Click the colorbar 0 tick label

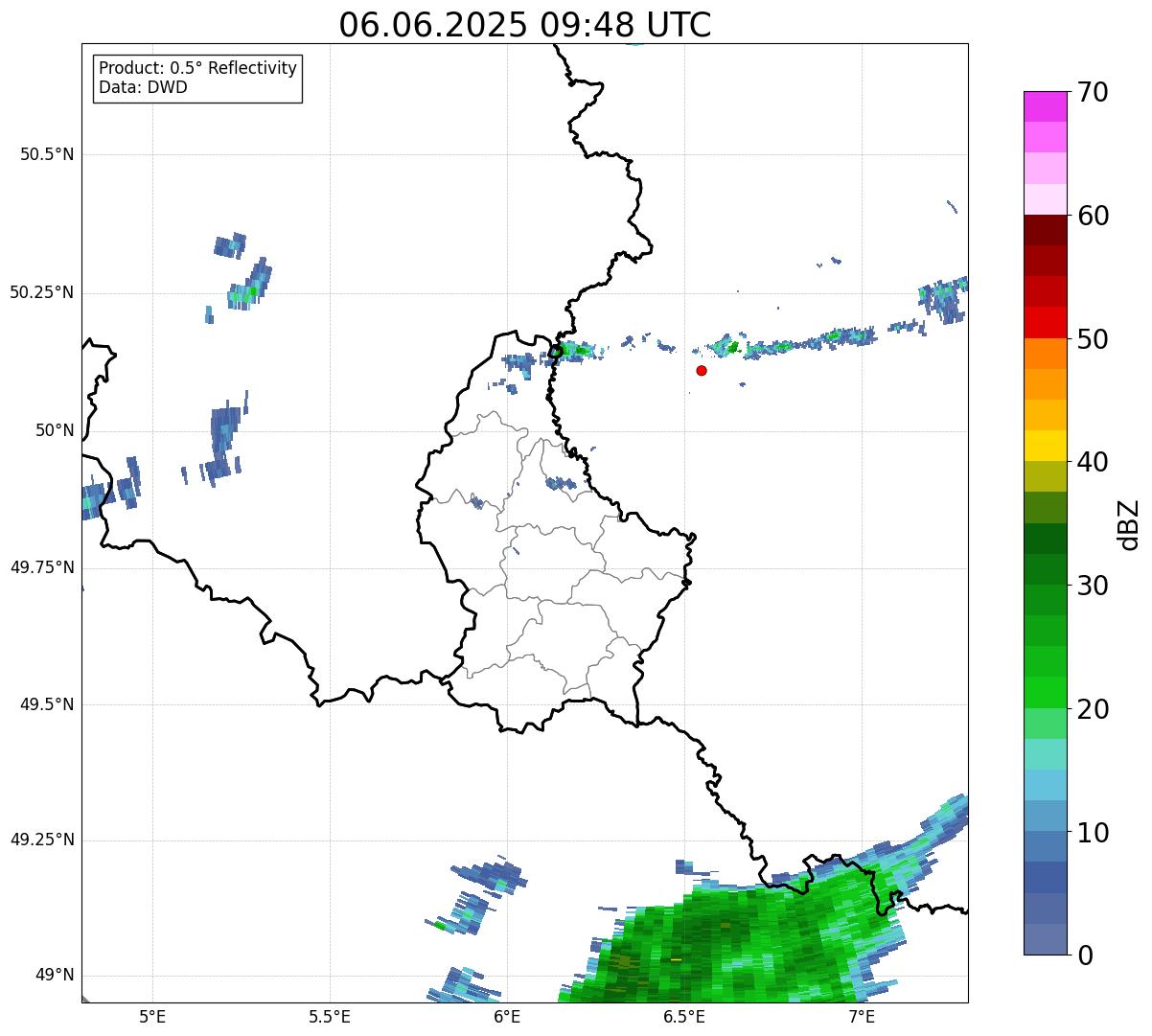[1085, 955]
